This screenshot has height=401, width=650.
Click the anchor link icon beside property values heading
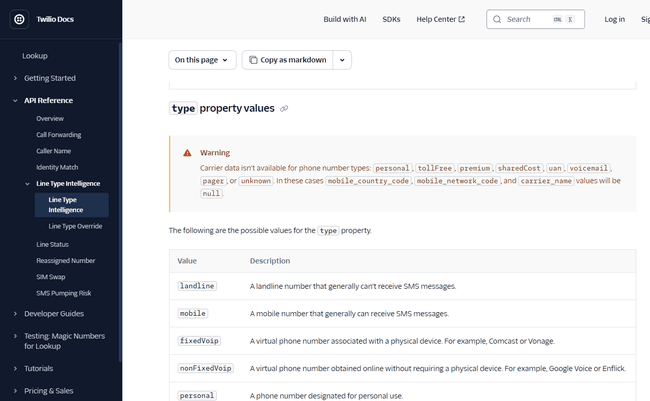pyautogui.click(x=284, y=109)
